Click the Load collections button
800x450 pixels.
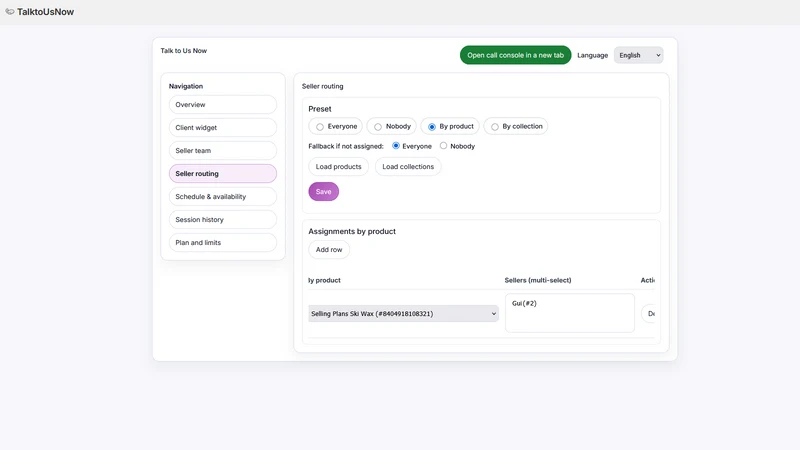coord(408,167)
